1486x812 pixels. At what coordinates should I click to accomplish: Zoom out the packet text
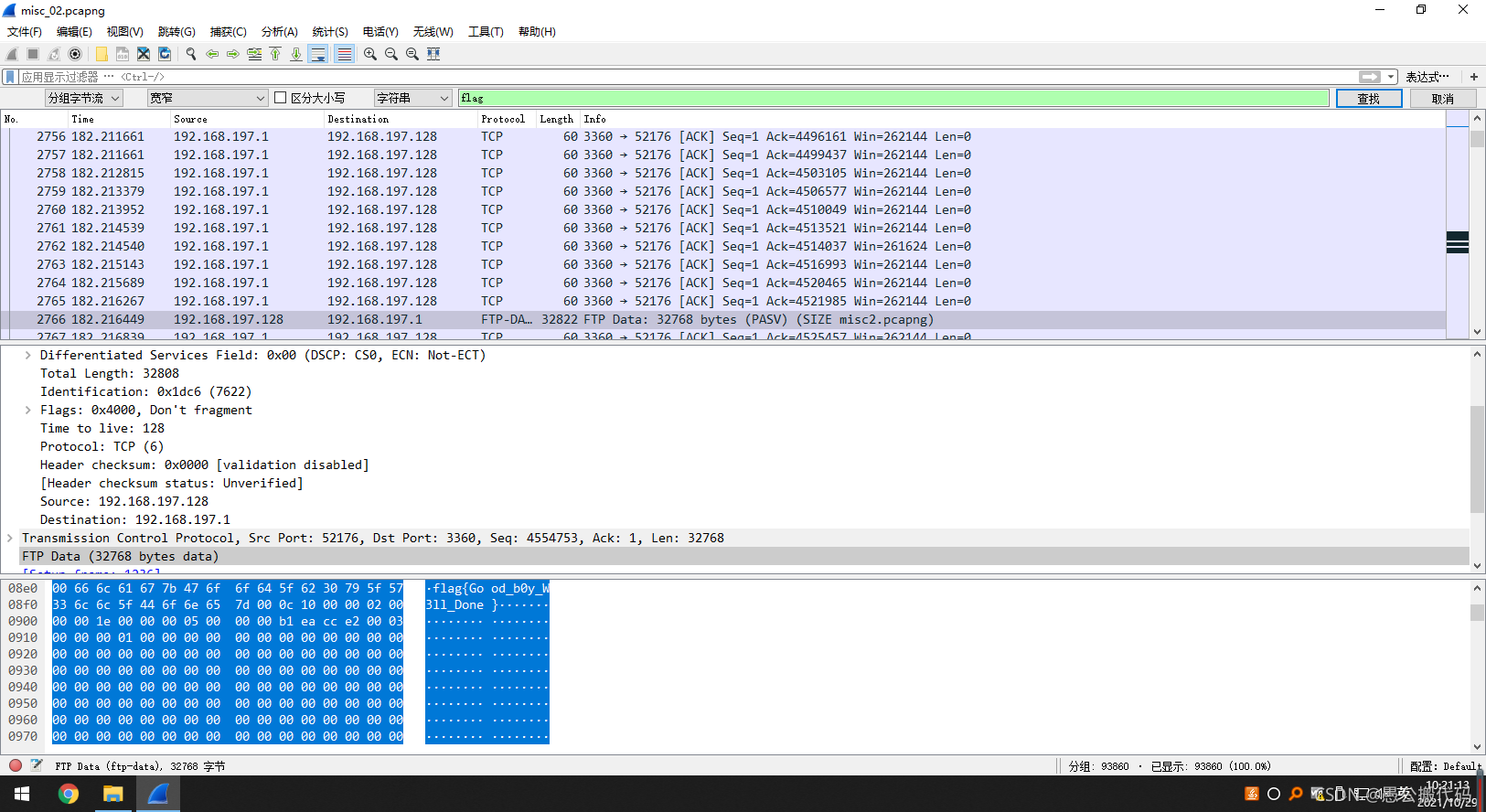pos(391,54)
